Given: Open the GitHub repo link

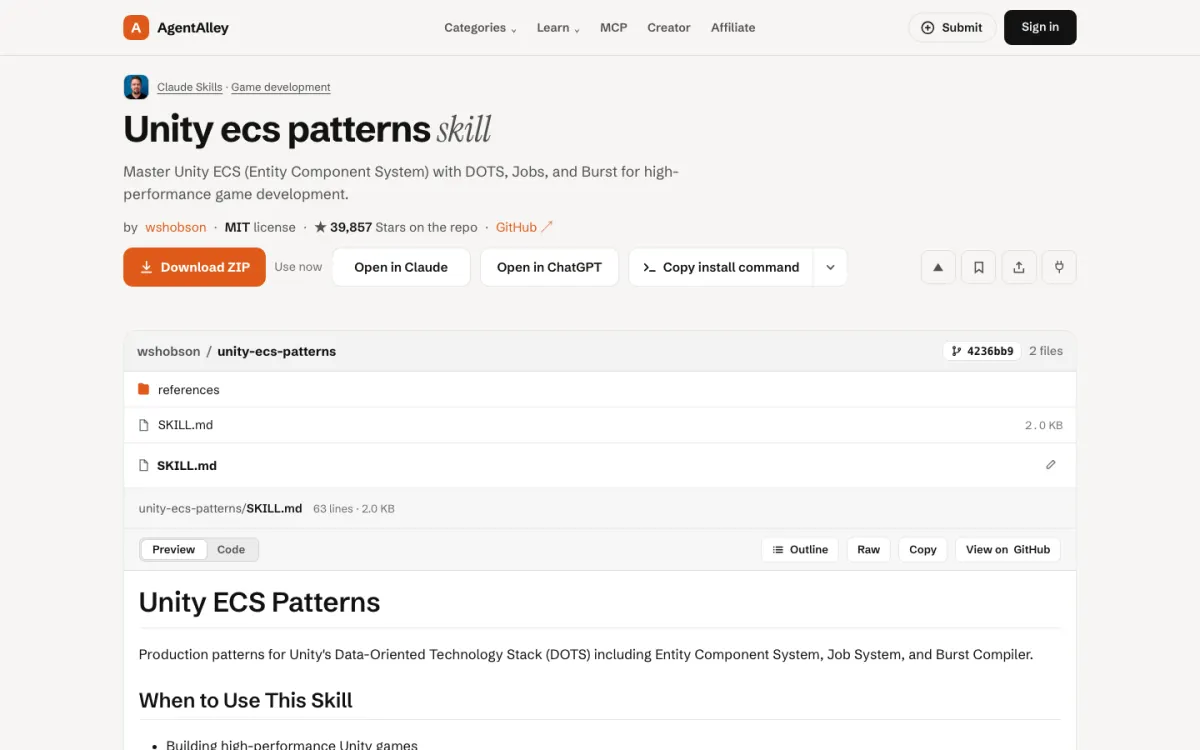Looking at the screenshot, I should tap(524, 227).
